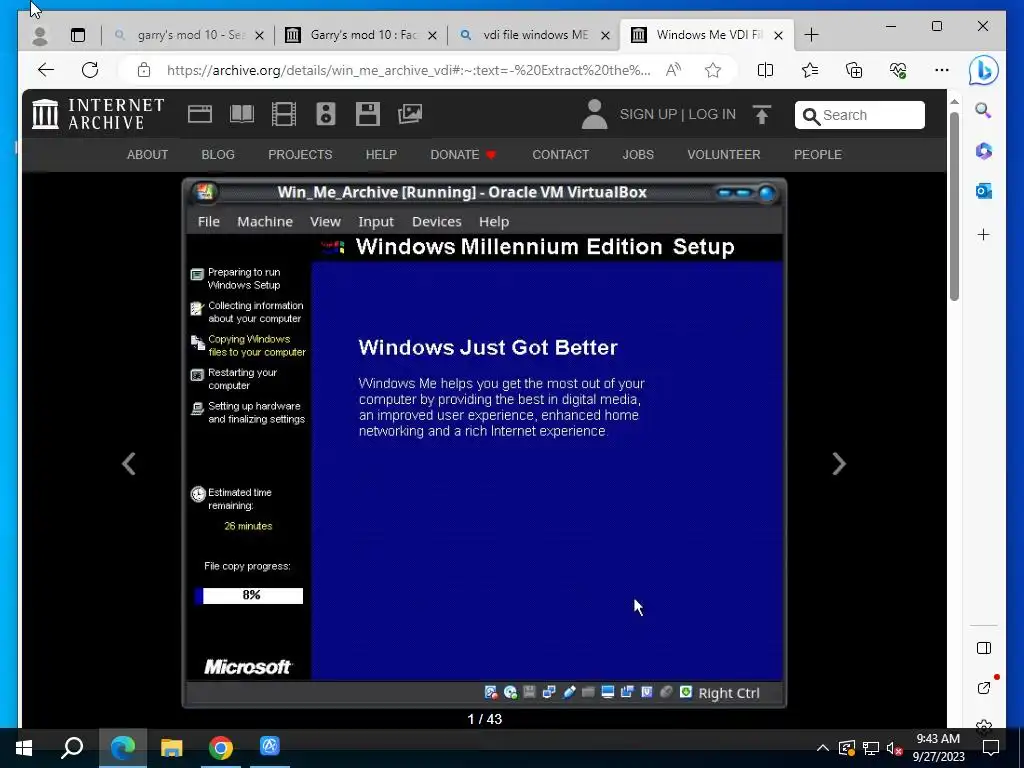Go to the previous image in the carousel
The height and width of the screenshot is (768, 1024).
129,464
